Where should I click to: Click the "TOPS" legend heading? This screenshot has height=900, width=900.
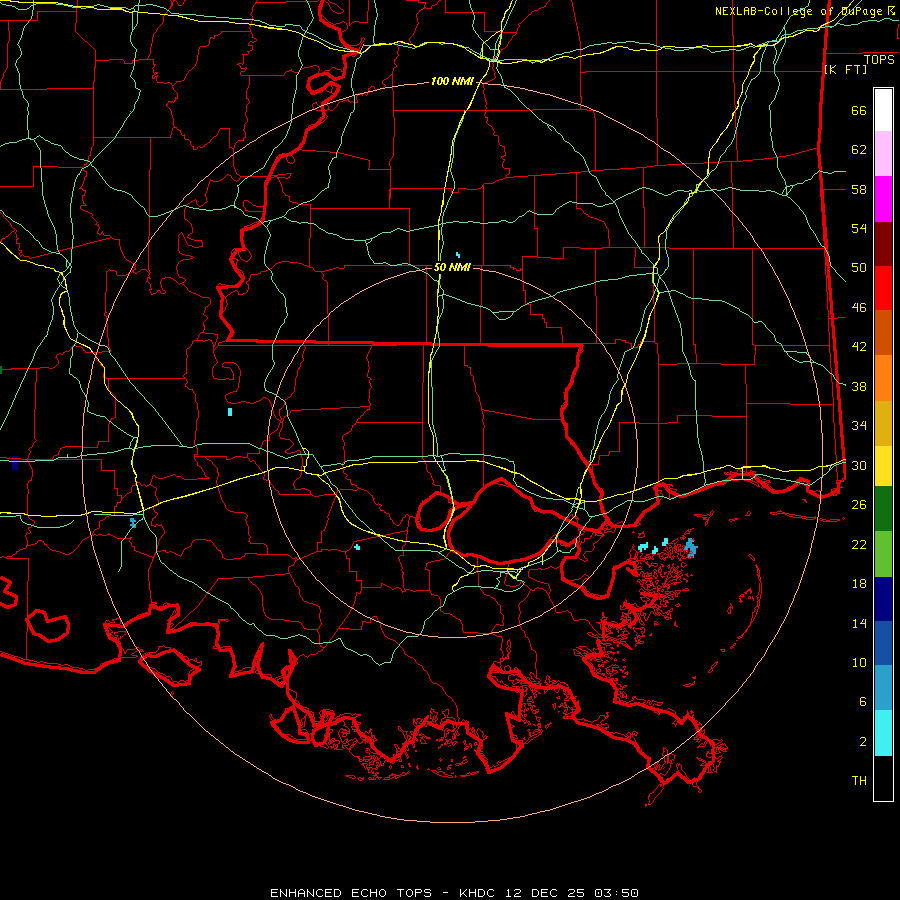point(879,60)
